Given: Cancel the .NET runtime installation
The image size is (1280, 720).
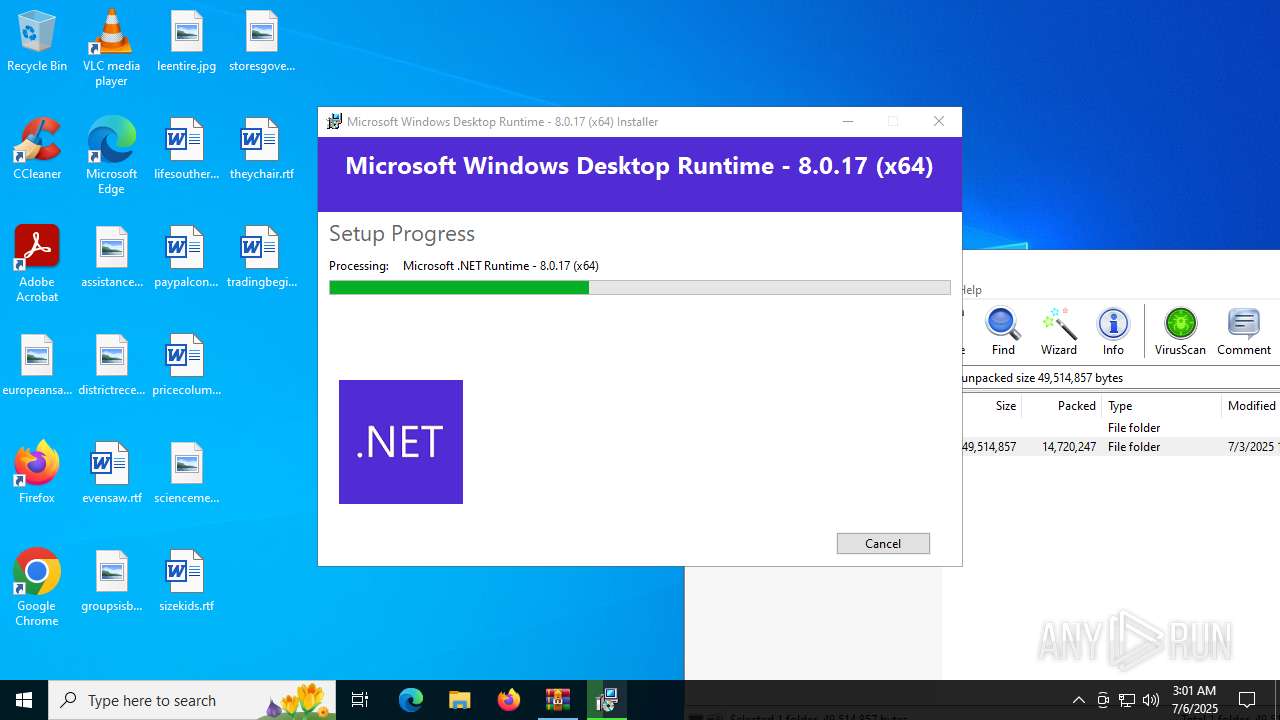Looking at the screenshot, I should [x=883, y=543].
